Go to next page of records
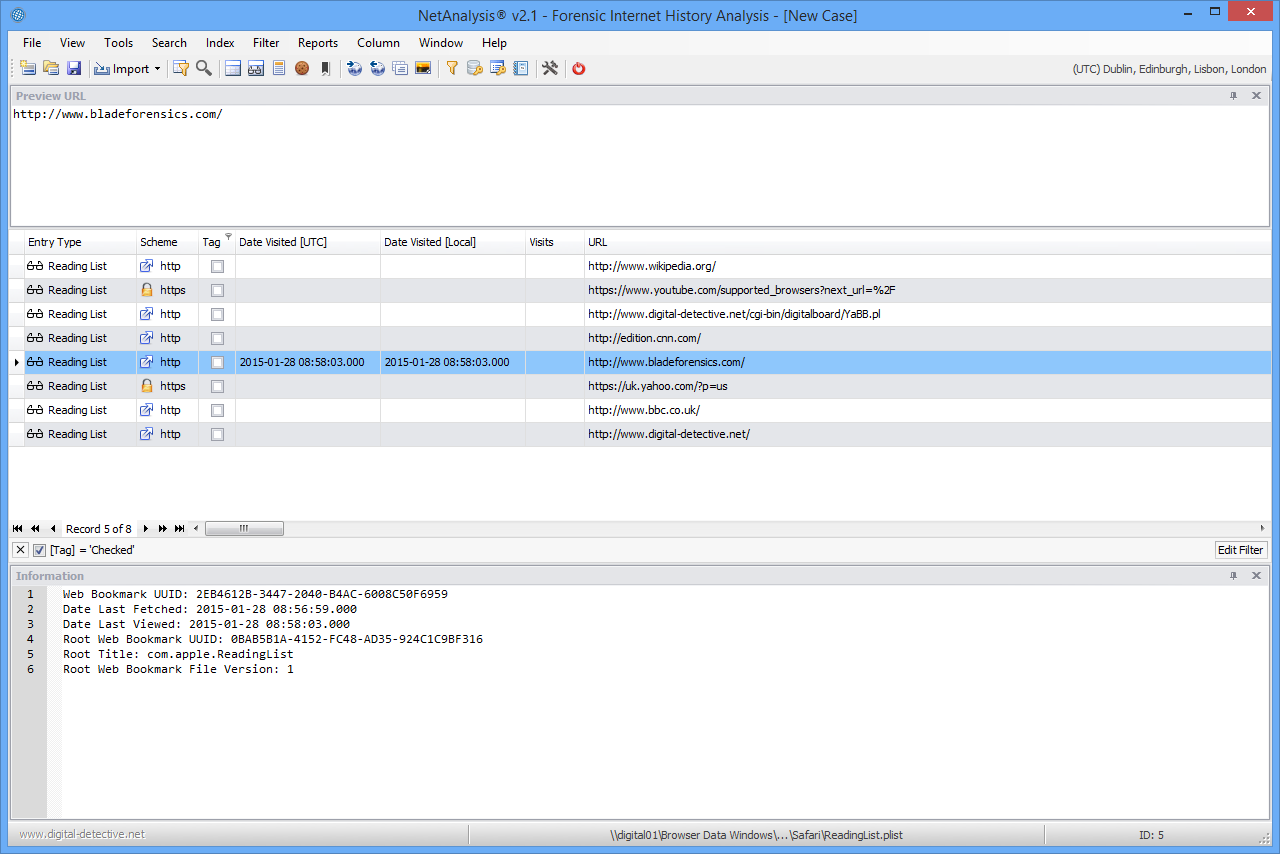Viewport: 1280px width, 854px height. tap(162, 528)
